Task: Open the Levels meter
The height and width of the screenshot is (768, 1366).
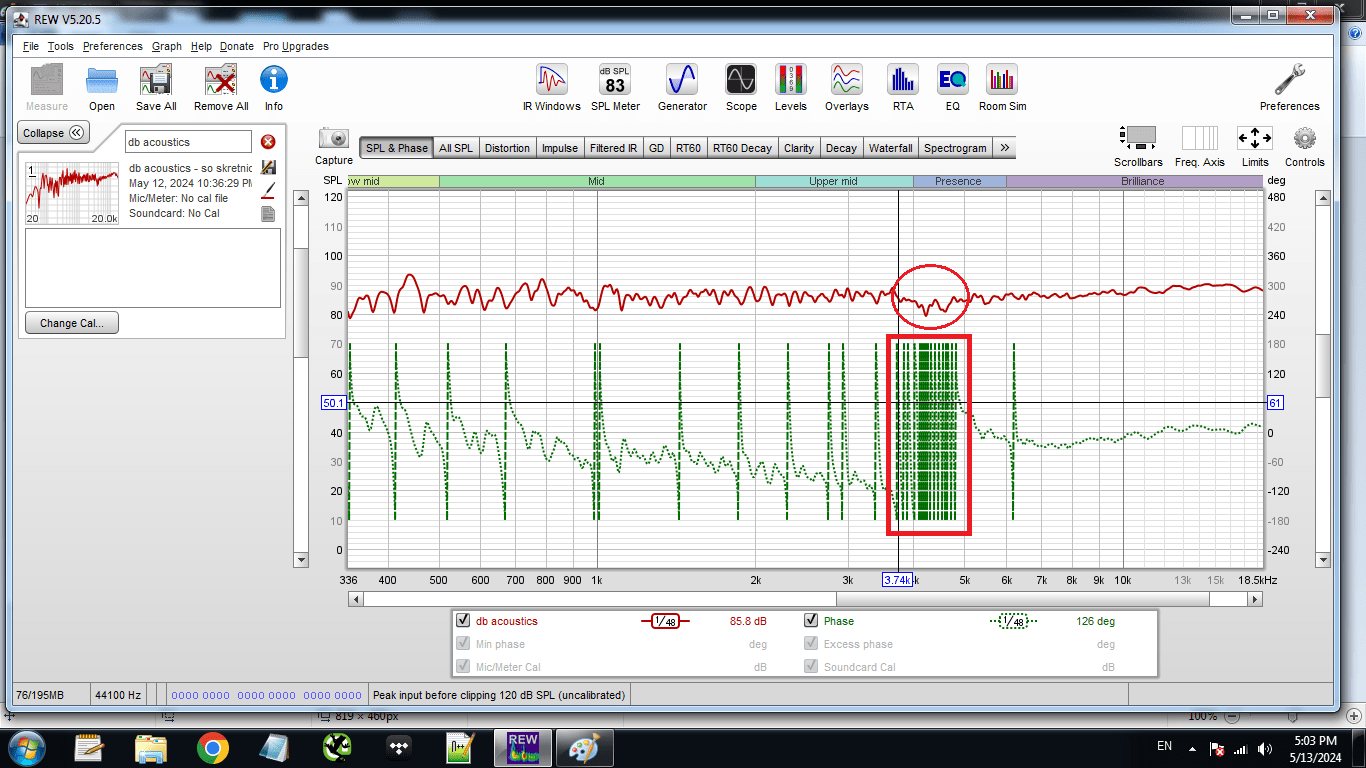Action: tap(791, 88)
